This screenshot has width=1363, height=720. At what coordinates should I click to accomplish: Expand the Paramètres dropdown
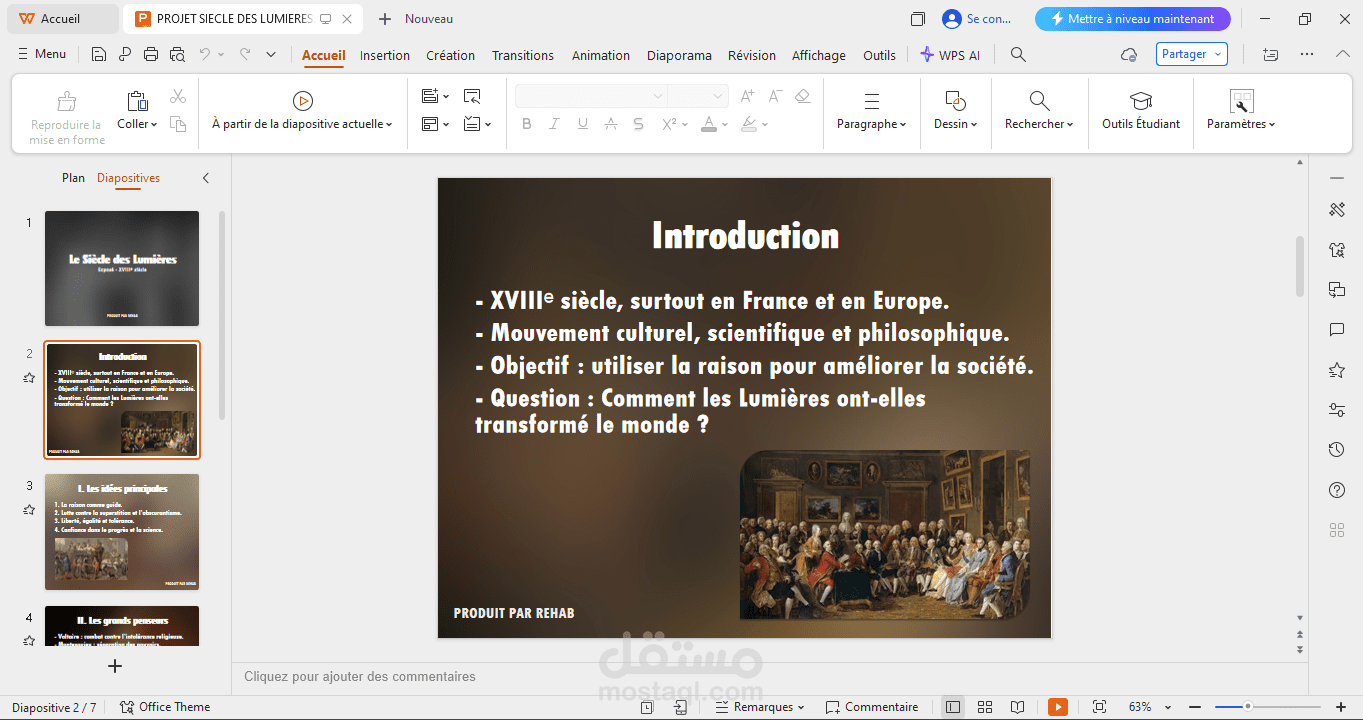[x=1241, y=124]
